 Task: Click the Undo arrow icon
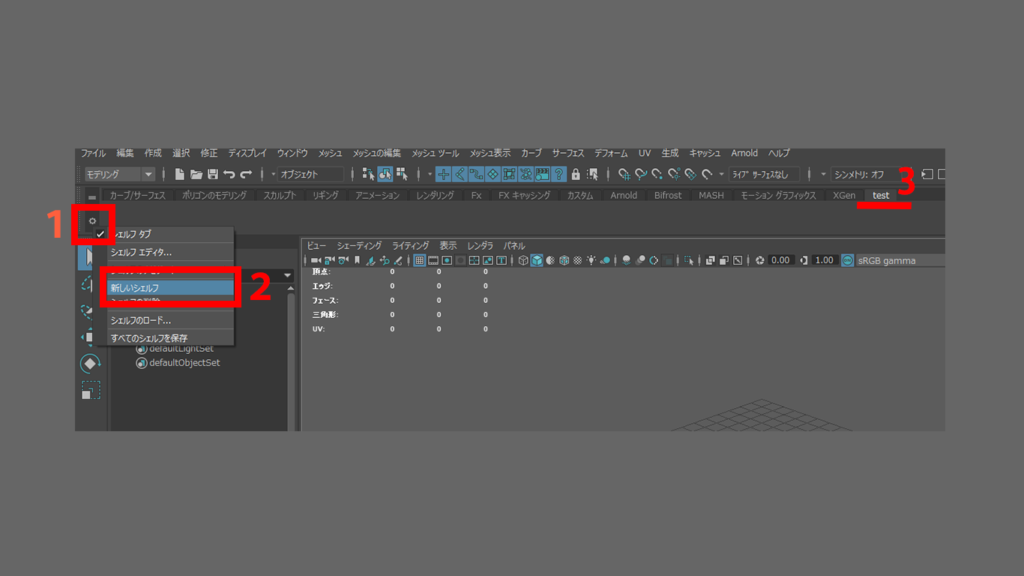point(229,174)
